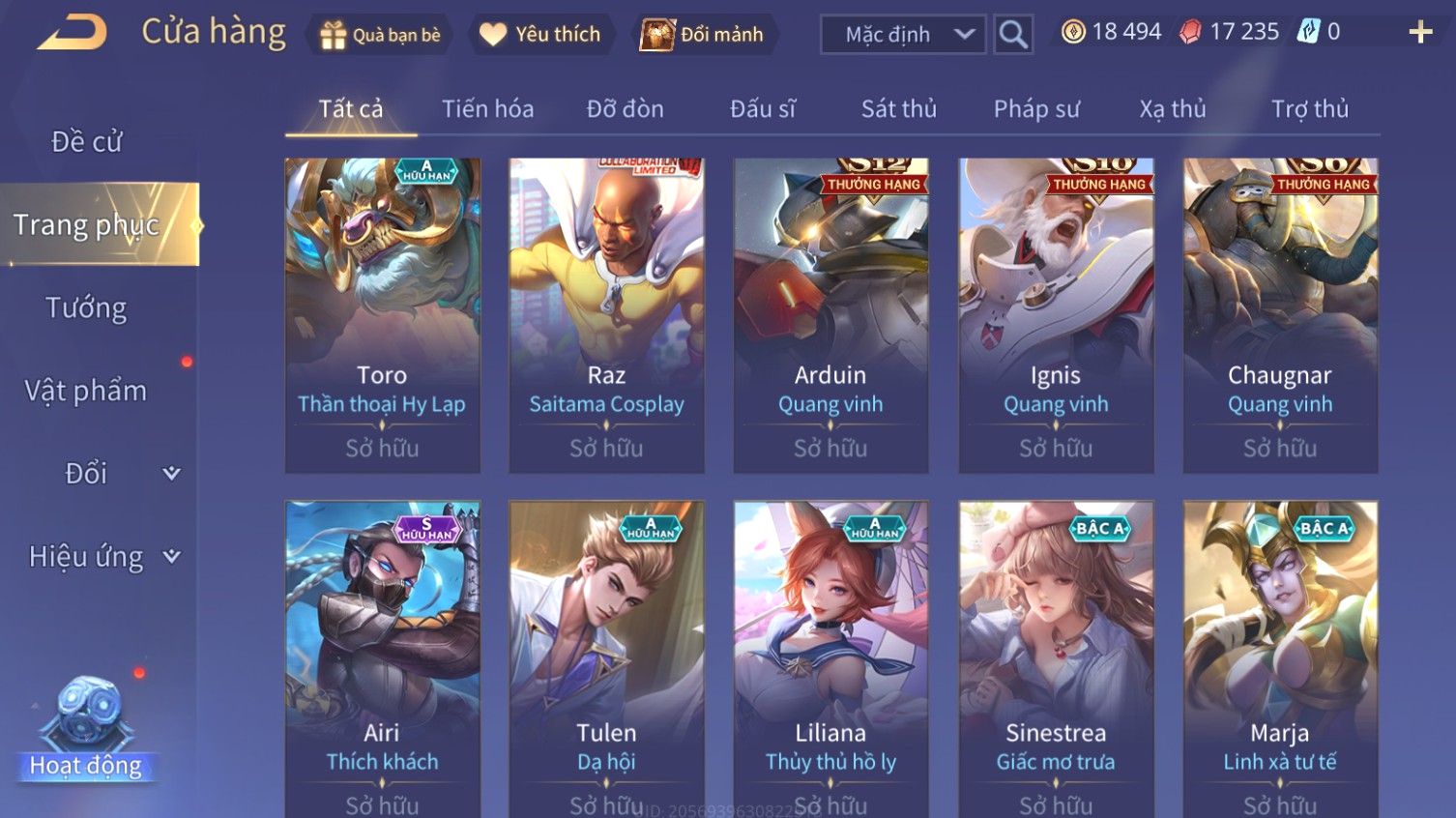Open Tướng in the sidebar
Screen dimensions: 1456x818
(86, 307)
